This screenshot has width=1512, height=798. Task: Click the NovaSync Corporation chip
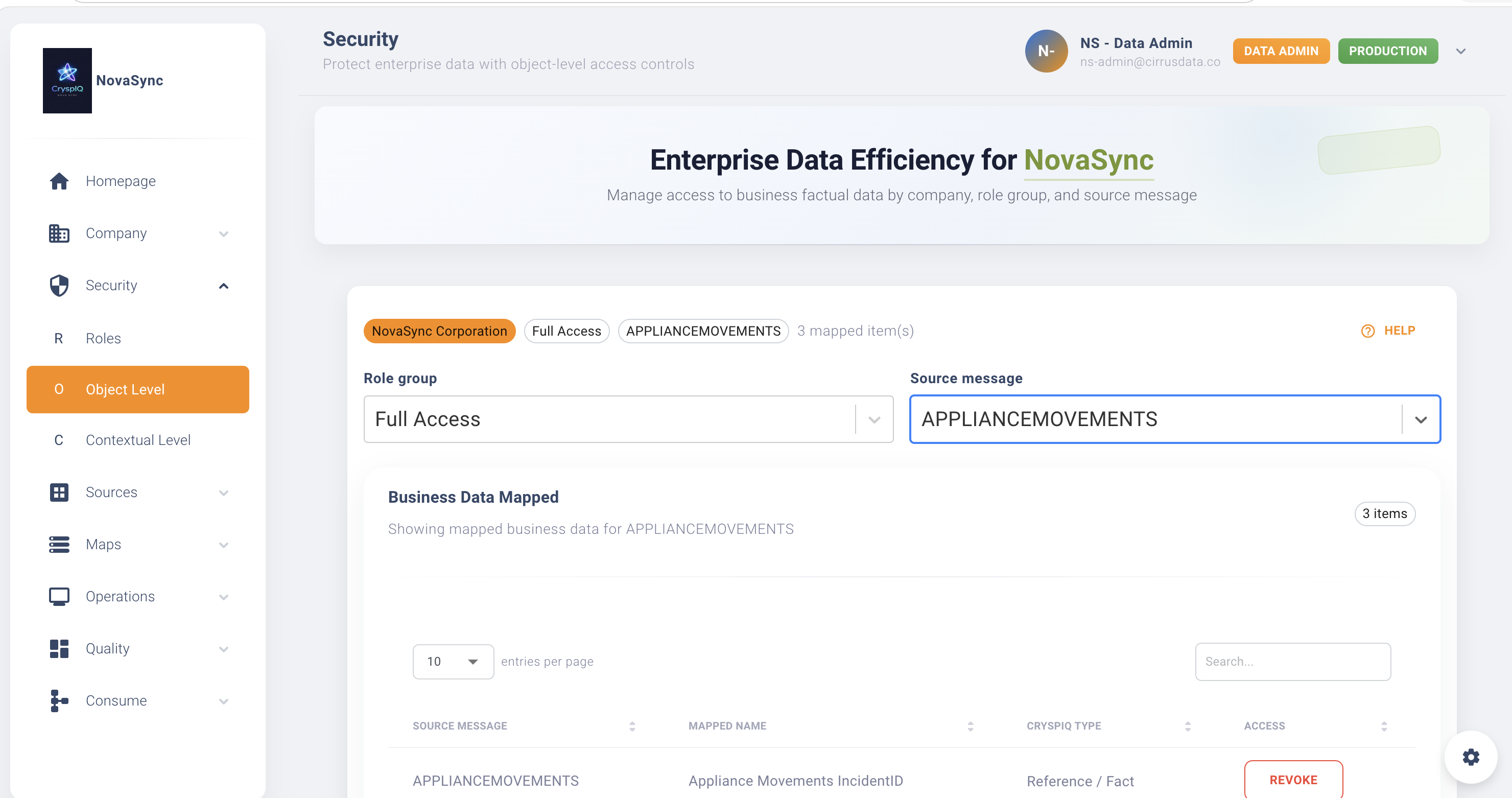pyautogui.click(x=439, y=331)
